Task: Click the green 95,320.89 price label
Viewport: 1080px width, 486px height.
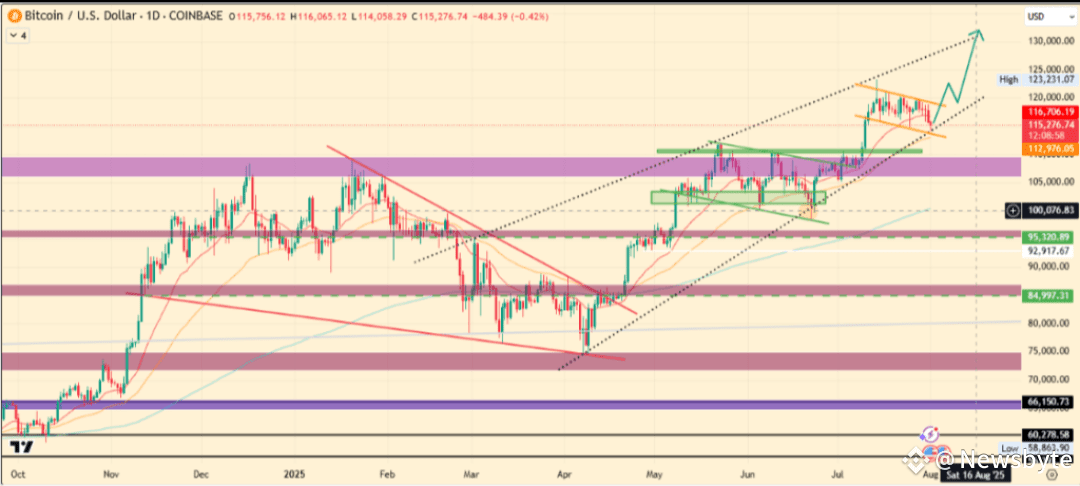Action: tap(1051, 236)
